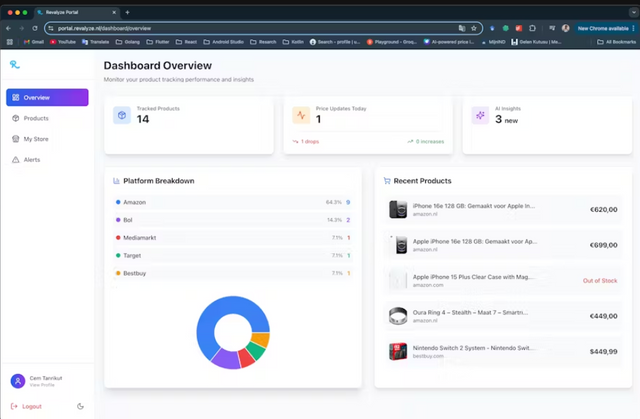The width and height of the screenshot is (640, 419).
Task: Click the iPhone 16e €620,00 thumbnail
Action: coord(398,210)
